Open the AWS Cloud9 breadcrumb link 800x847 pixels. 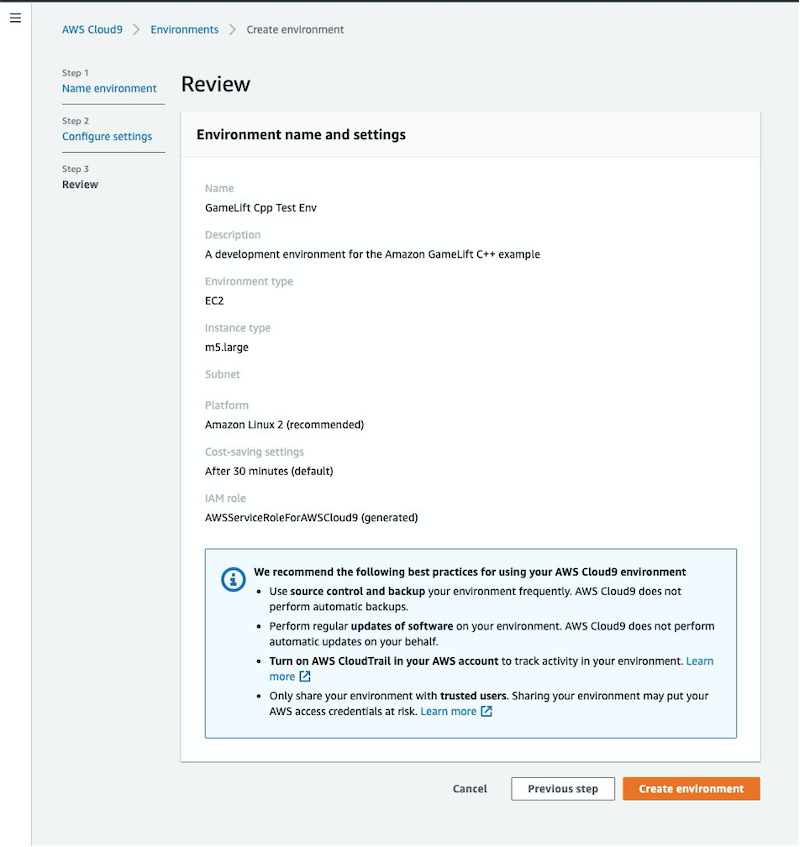click(93, 29)
